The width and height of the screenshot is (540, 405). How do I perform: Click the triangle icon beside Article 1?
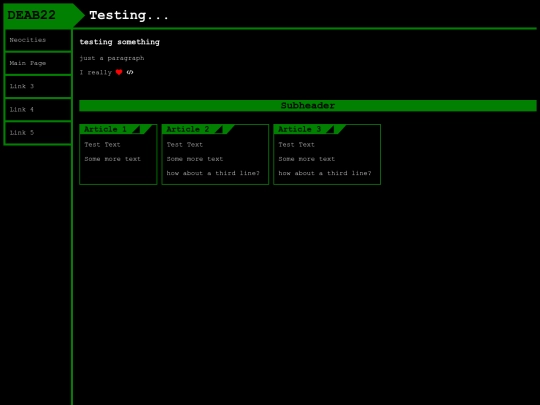tap(136, 129)
